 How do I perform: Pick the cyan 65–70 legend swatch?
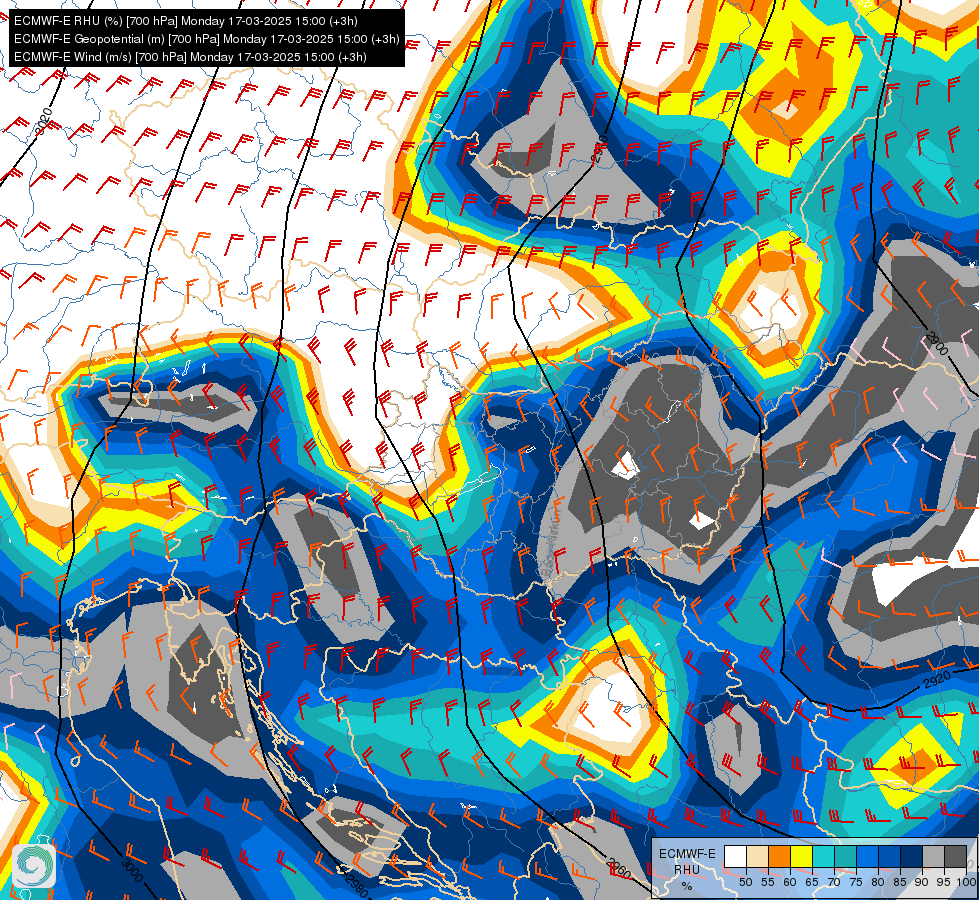point(824,856)
